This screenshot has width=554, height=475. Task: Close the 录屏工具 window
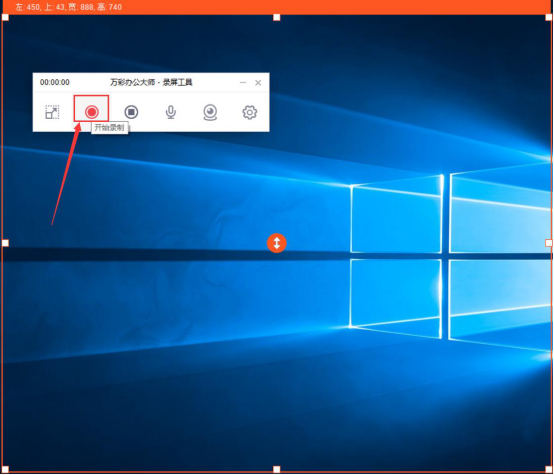[x=258, y=83]
